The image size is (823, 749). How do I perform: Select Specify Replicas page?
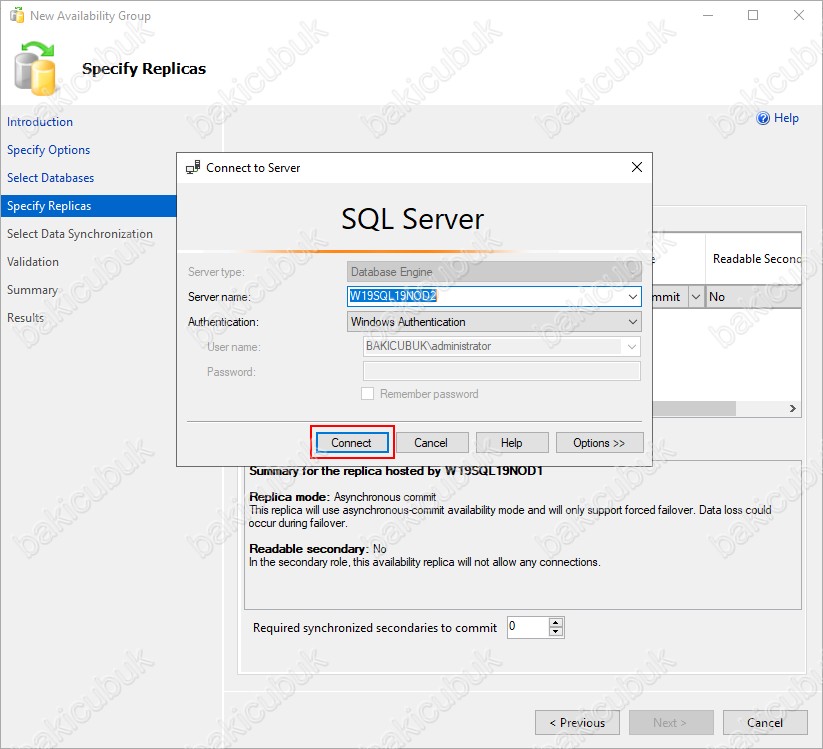click(88, 206)
